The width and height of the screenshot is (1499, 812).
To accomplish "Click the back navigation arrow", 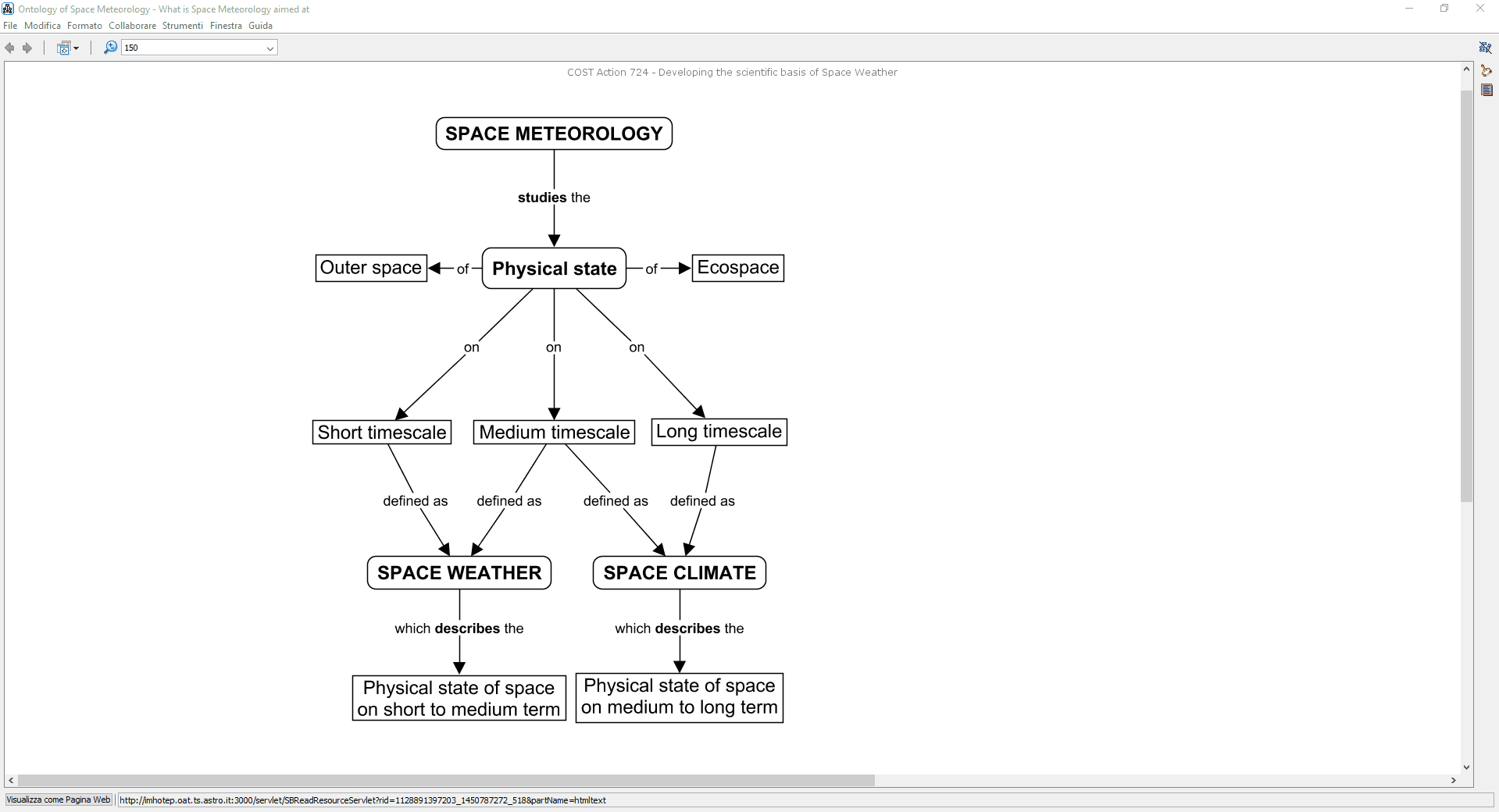I will 9,48.
